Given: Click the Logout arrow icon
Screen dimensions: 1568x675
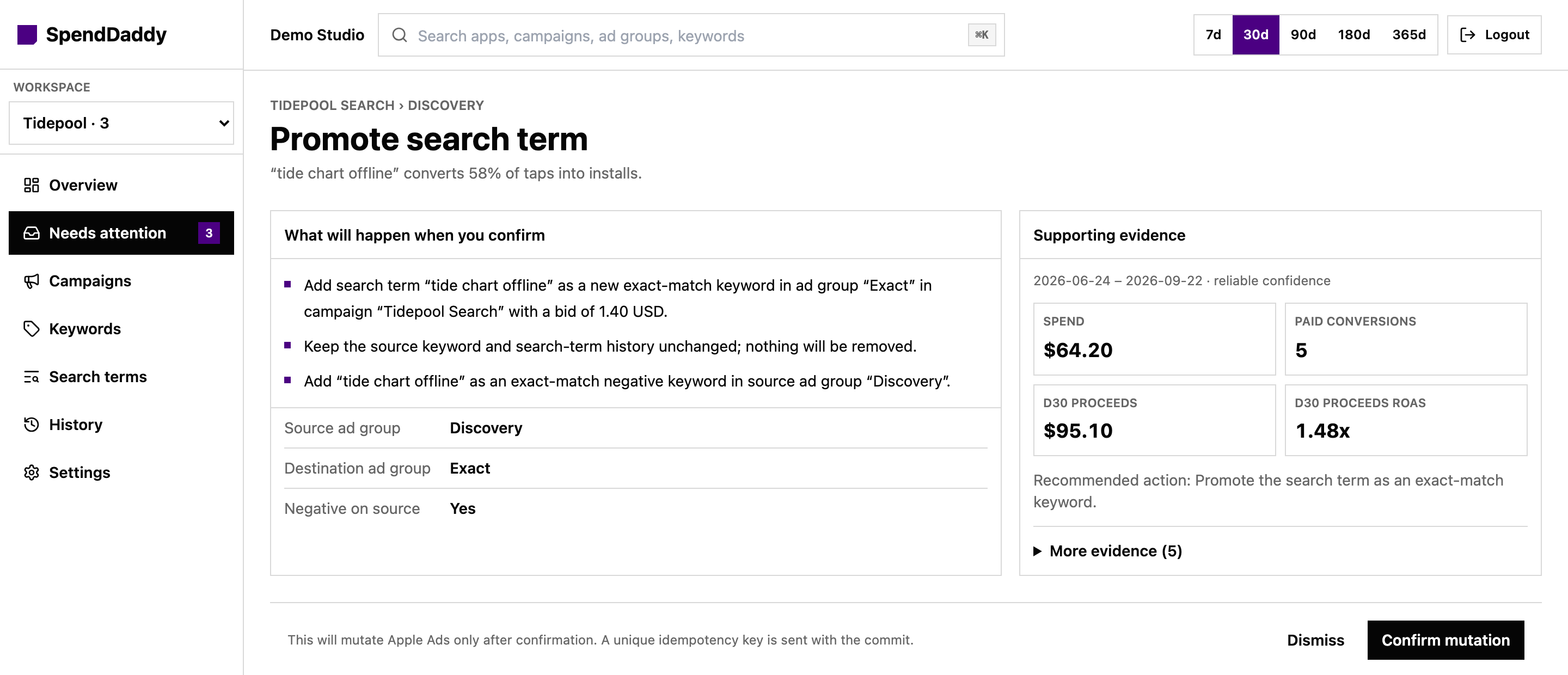Looking at the screenshot, I should (1468, 35).
